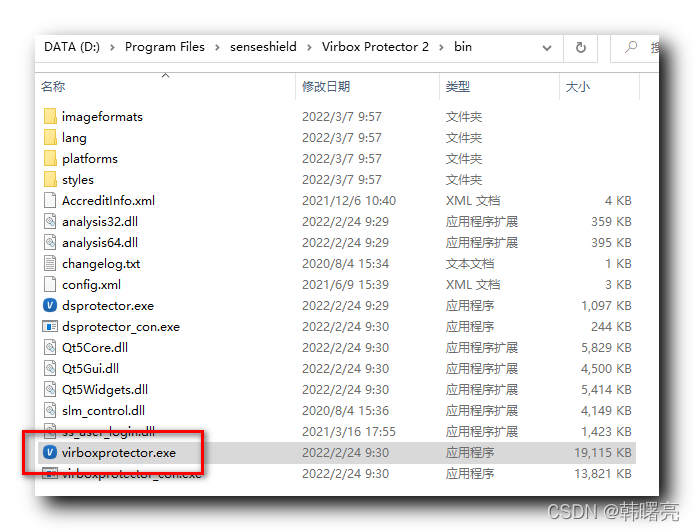Sort by 修改日期 column header

click(x=326, y=86)
